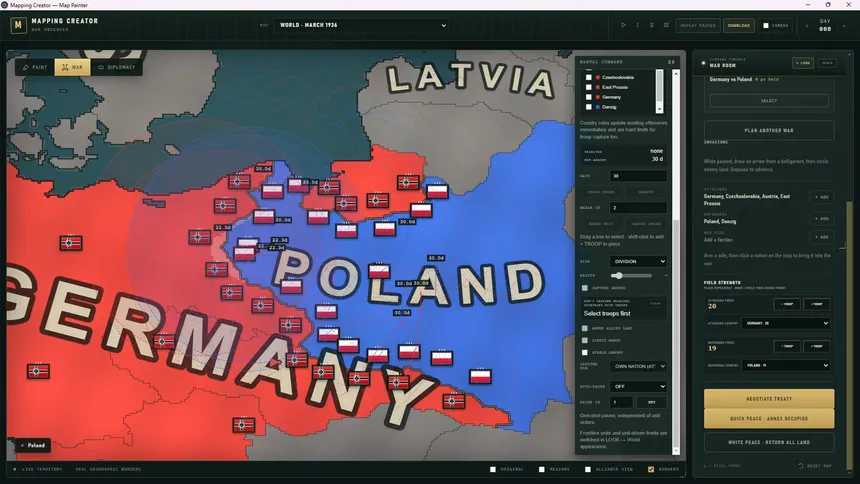860x484 pixels.
Task: Go to next day arrow
Action: [x=844, y=26]
